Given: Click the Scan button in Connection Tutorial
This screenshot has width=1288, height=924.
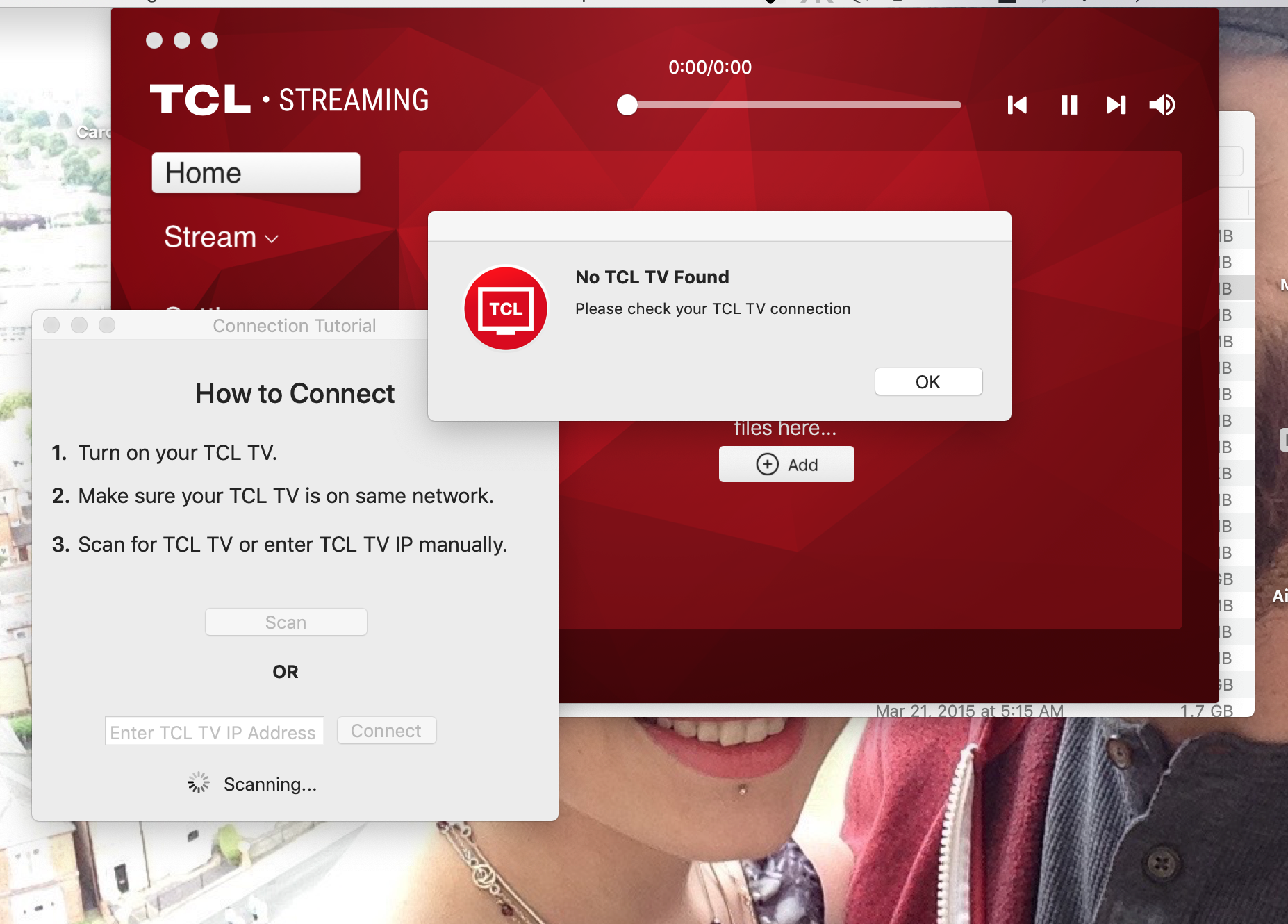Looking at the screenshot, I should [x=286, y=622].
